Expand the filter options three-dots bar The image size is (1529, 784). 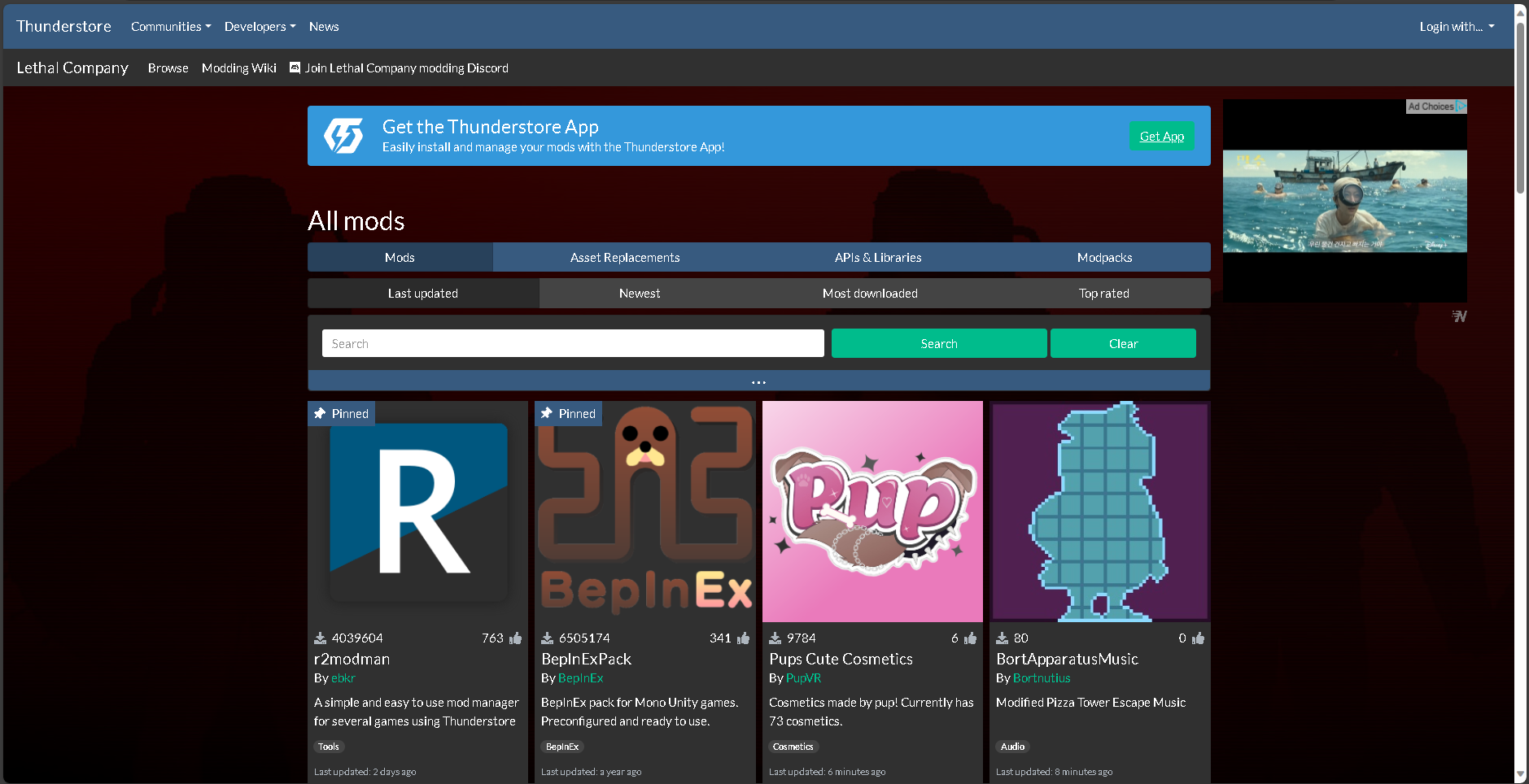pos(758,381)
